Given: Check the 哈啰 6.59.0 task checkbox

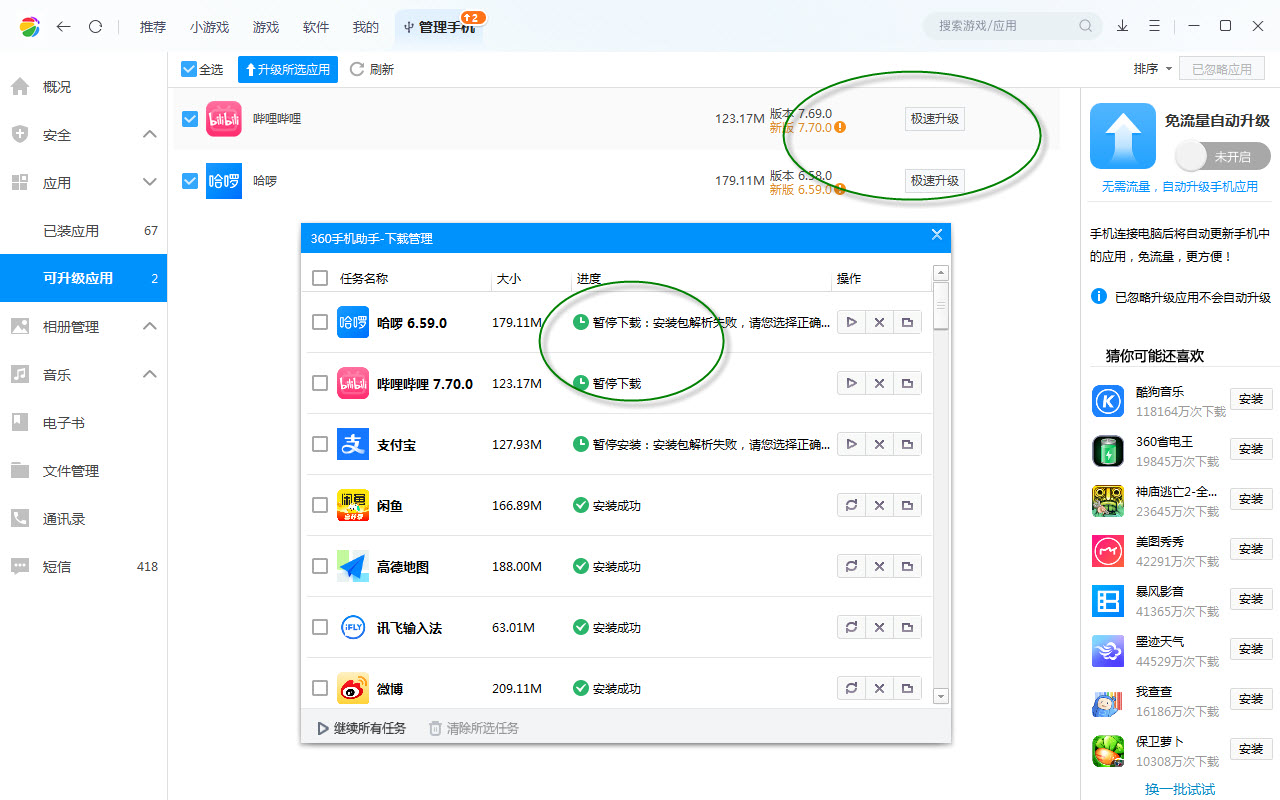Looking at the screenshot, I should tap(320, 322).
